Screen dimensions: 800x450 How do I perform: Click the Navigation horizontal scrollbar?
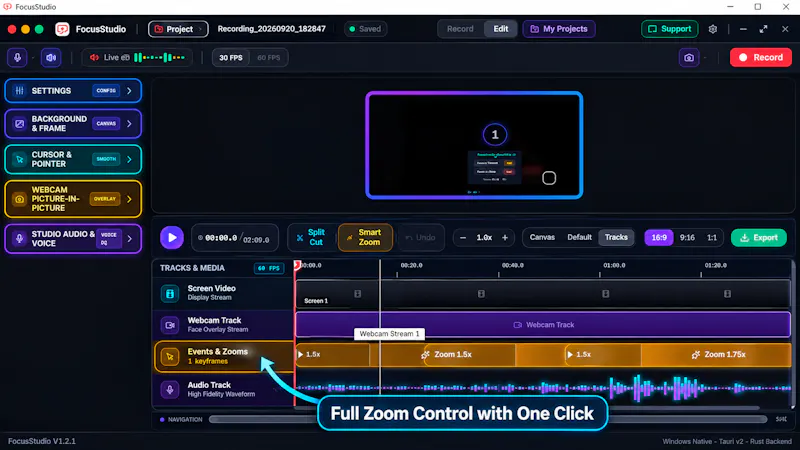point(488,419)
